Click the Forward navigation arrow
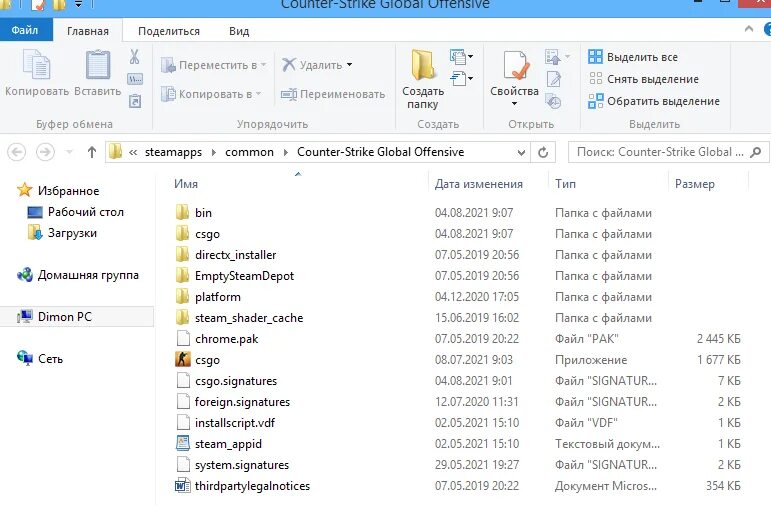 click(45, 152)
